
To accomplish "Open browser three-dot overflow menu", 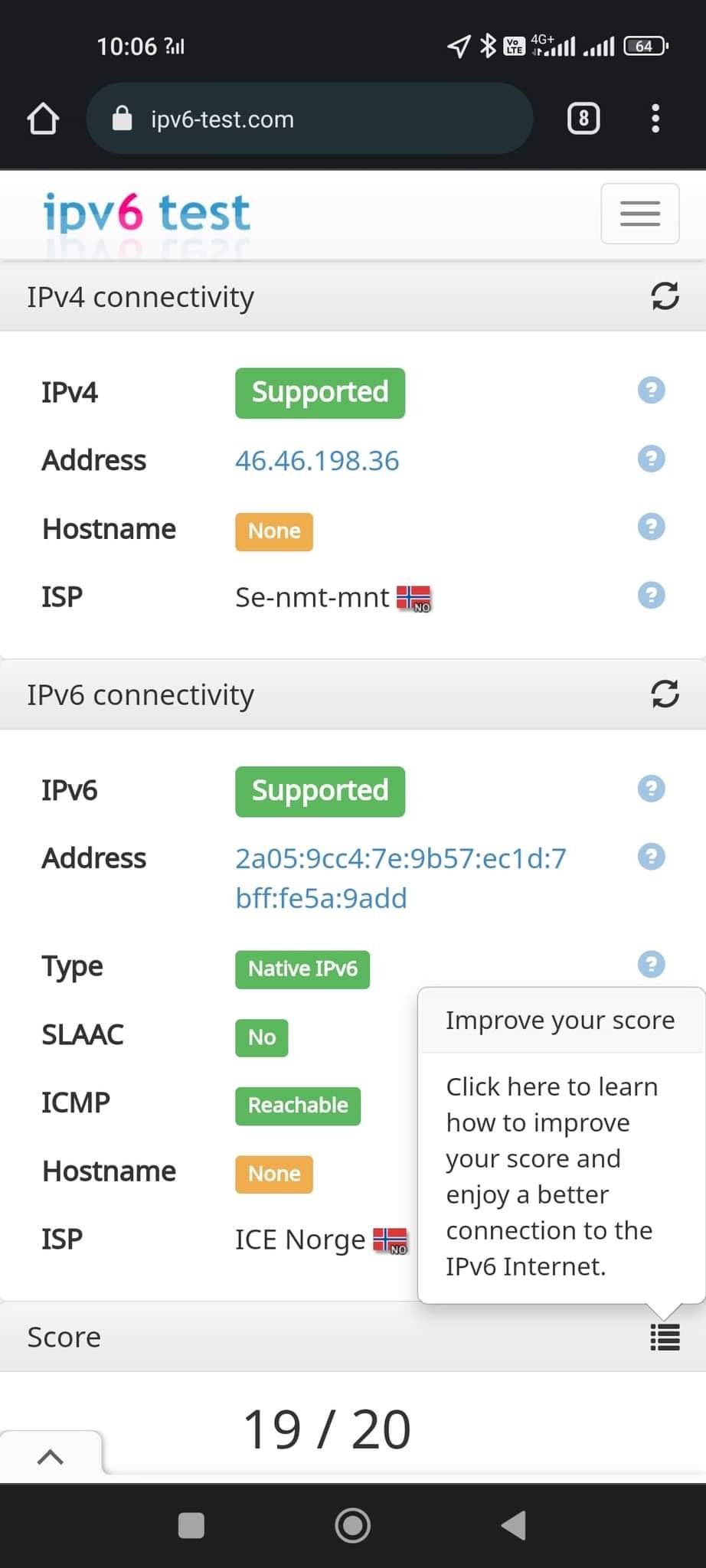I will click(655, 119).
